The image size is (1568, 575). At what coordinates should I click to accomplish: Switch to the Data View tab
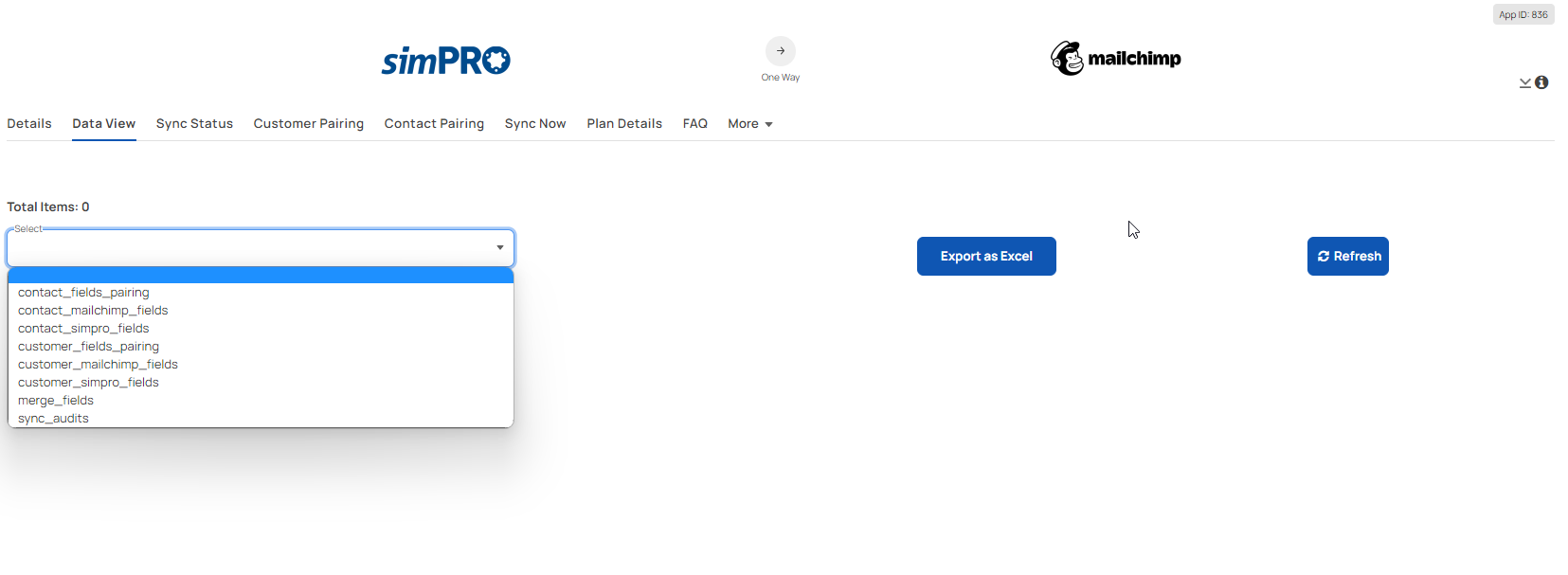[104, 124]
